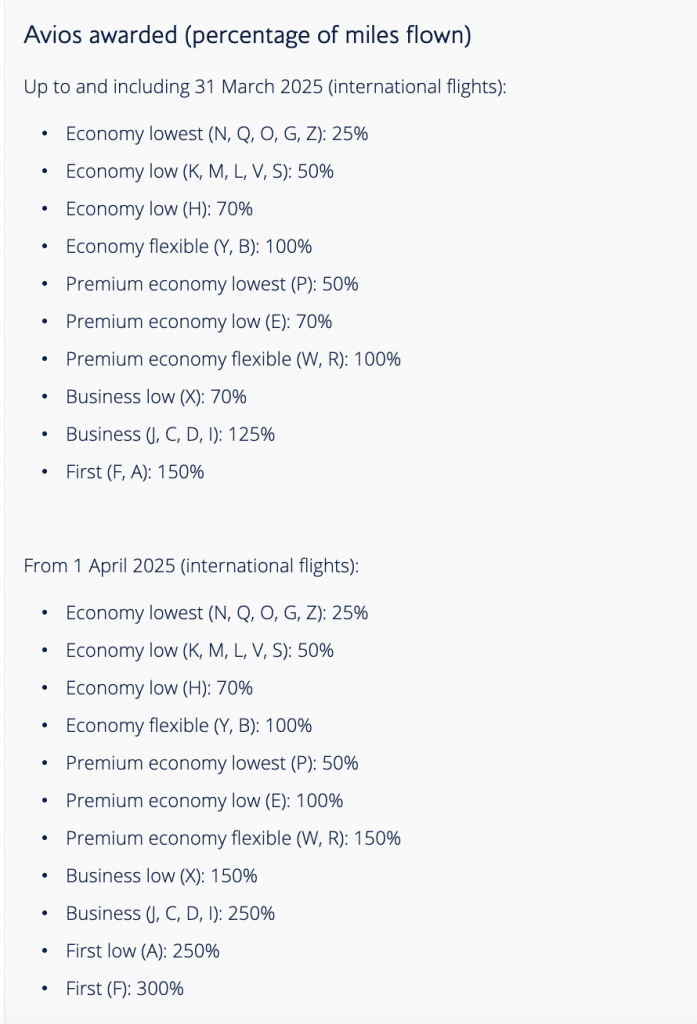Click the first 'Economy flexible (Y, B): 100%' item

189,246
